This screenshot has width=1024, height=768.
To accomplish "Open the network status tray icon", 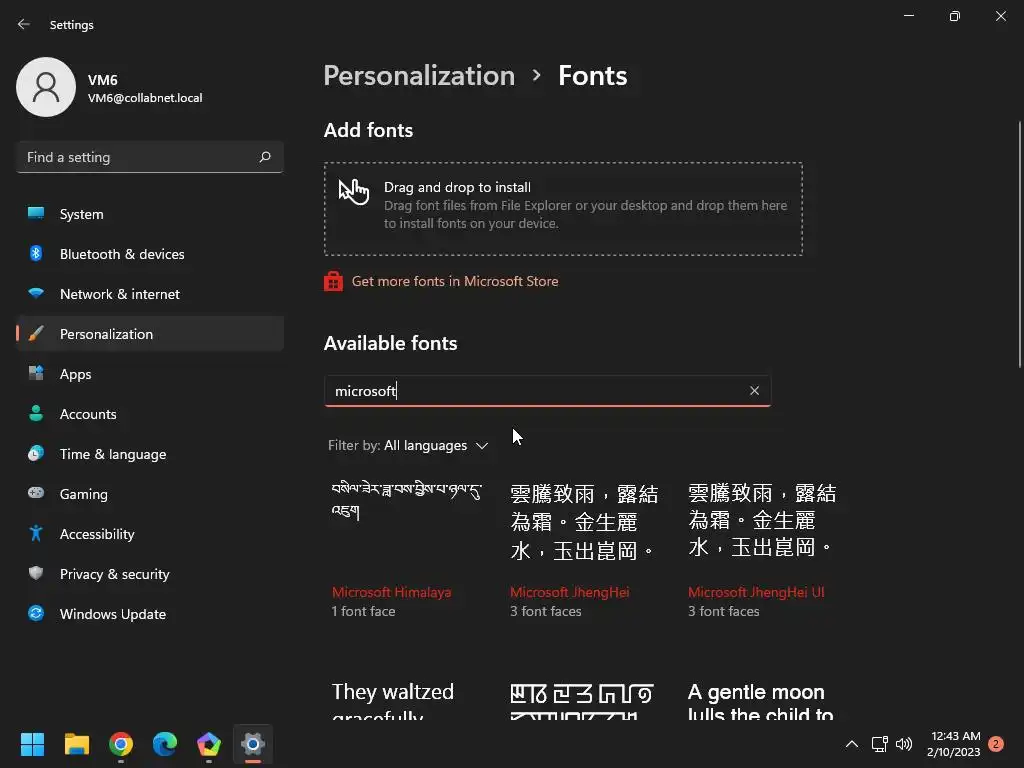I will click(x=879, y=744).
